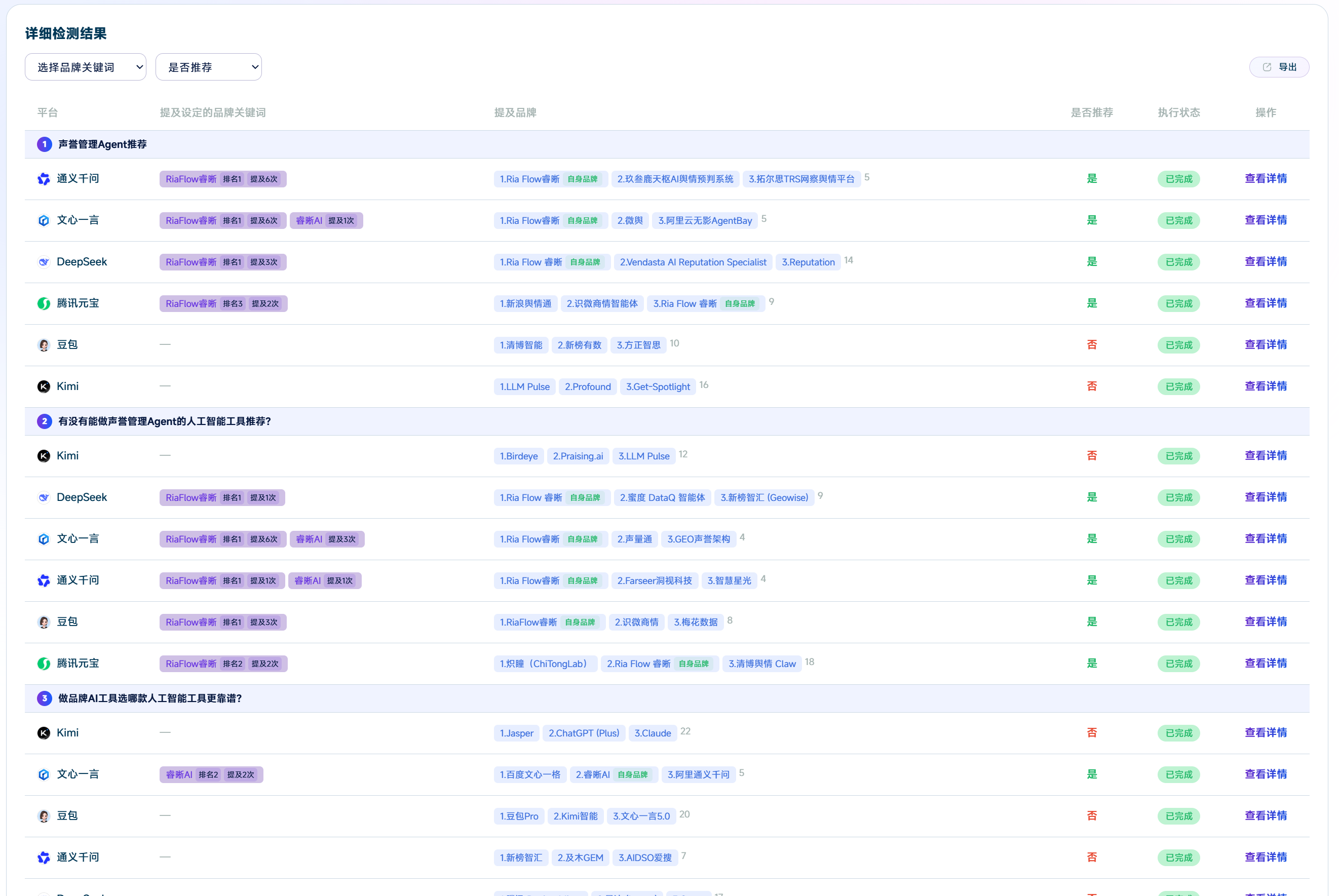Click the 睿断AI 排名2 keyword tag

click(211, 775)
